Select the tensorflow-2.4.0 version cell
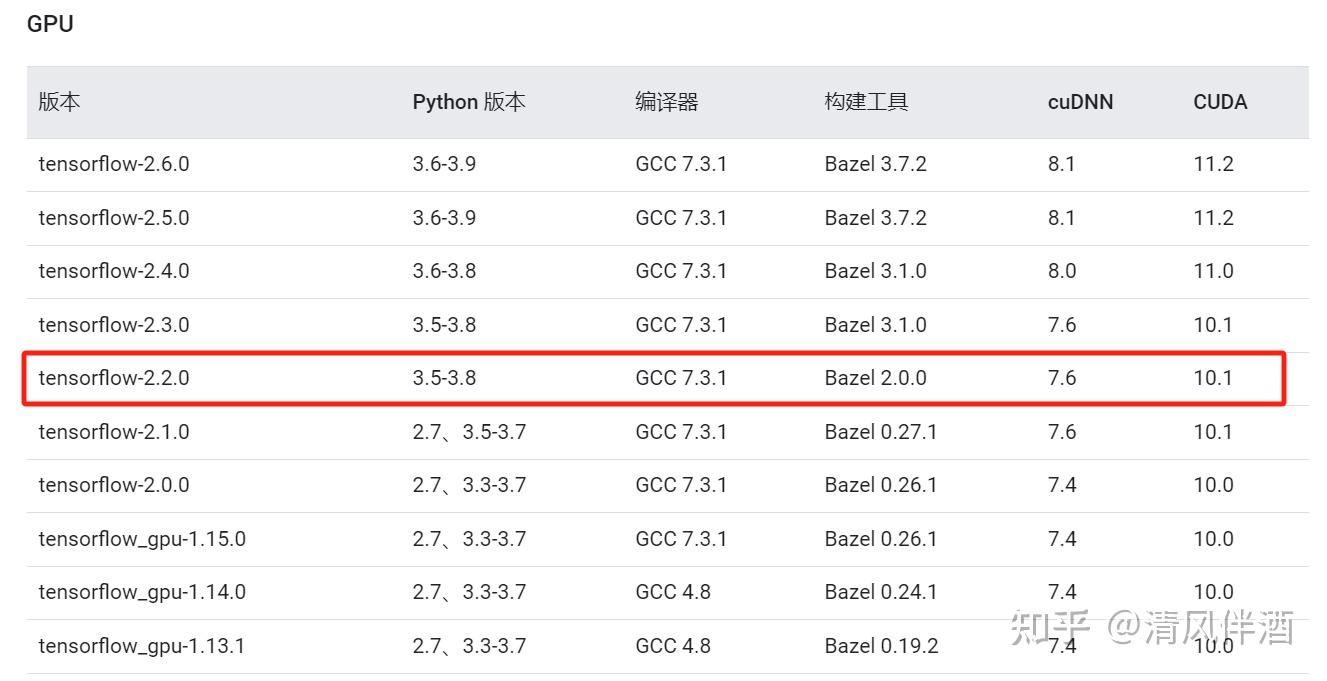The width and height of the screenshot is (1327, 681). (x=113, y=271)
